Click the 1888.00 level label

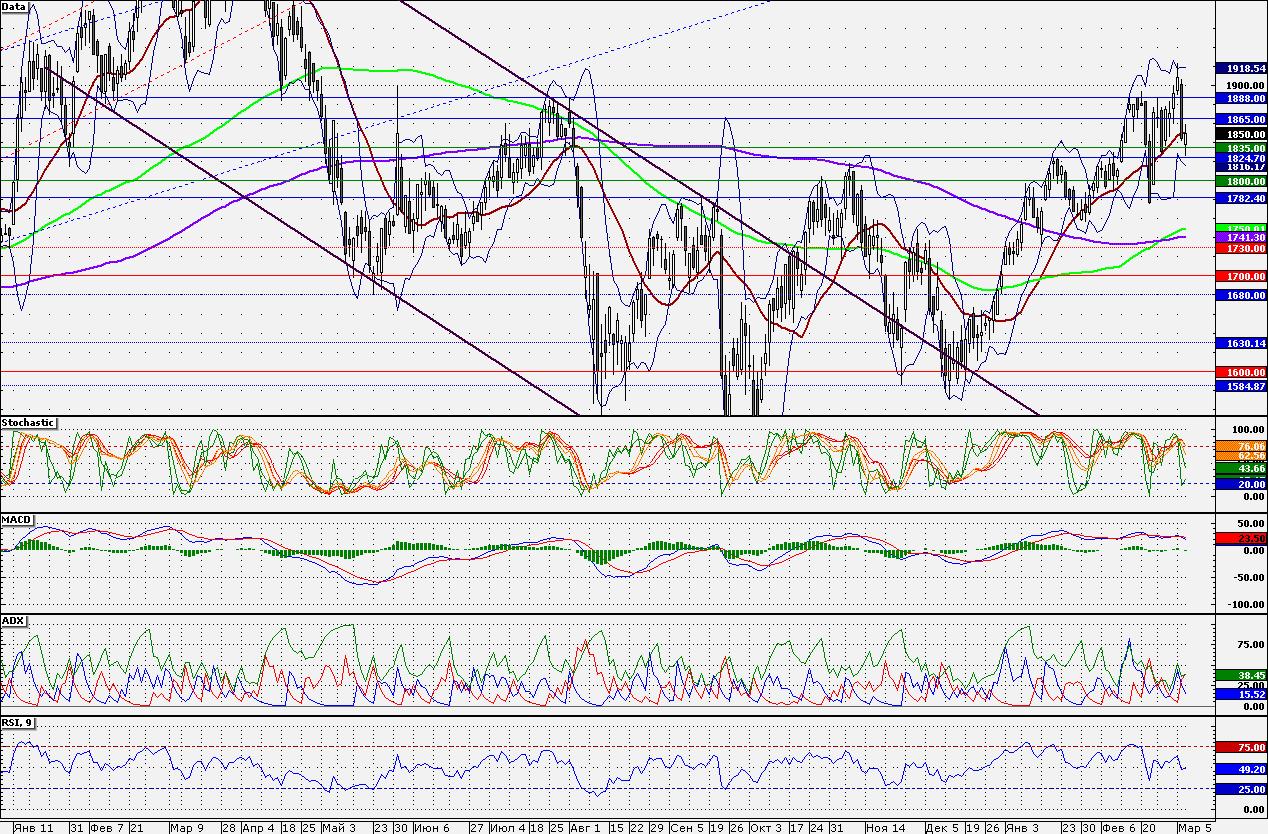1240,99
